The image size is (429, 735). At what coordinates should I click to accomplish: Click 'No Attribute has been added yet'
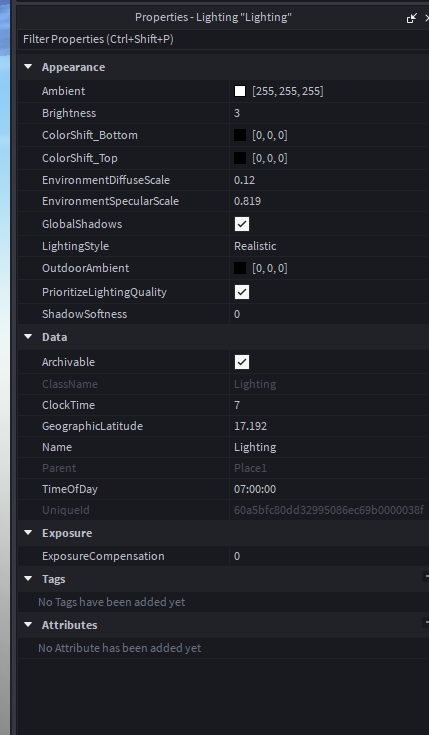point(120,648)
